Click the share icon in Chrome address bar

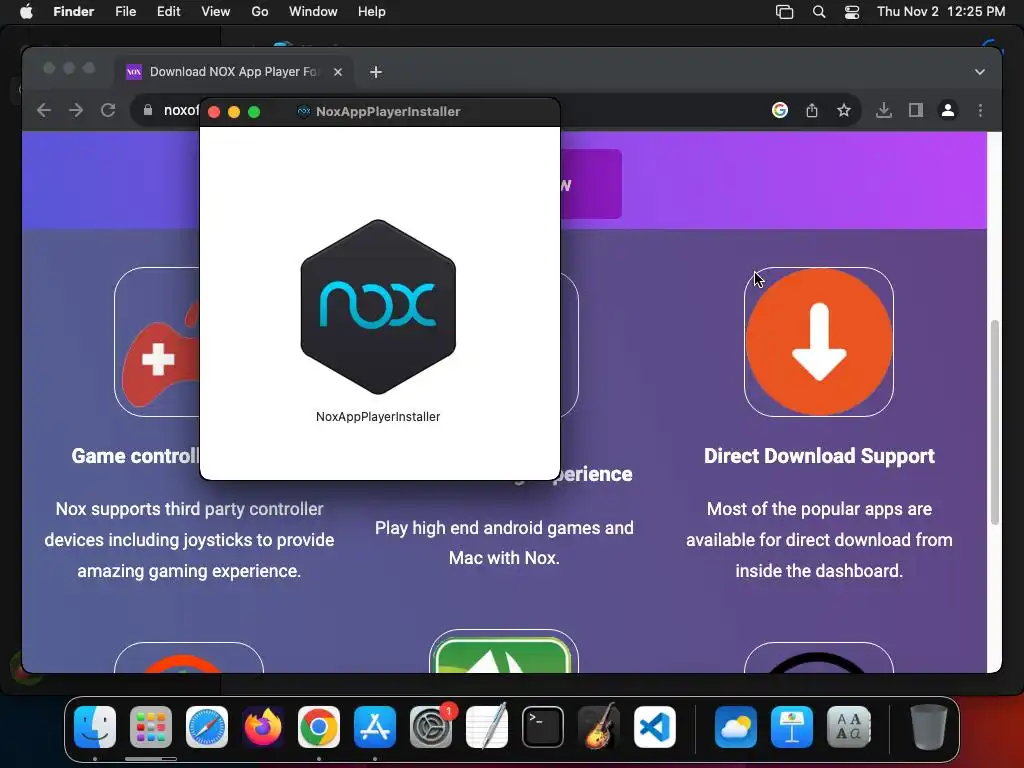click(812, 110)
